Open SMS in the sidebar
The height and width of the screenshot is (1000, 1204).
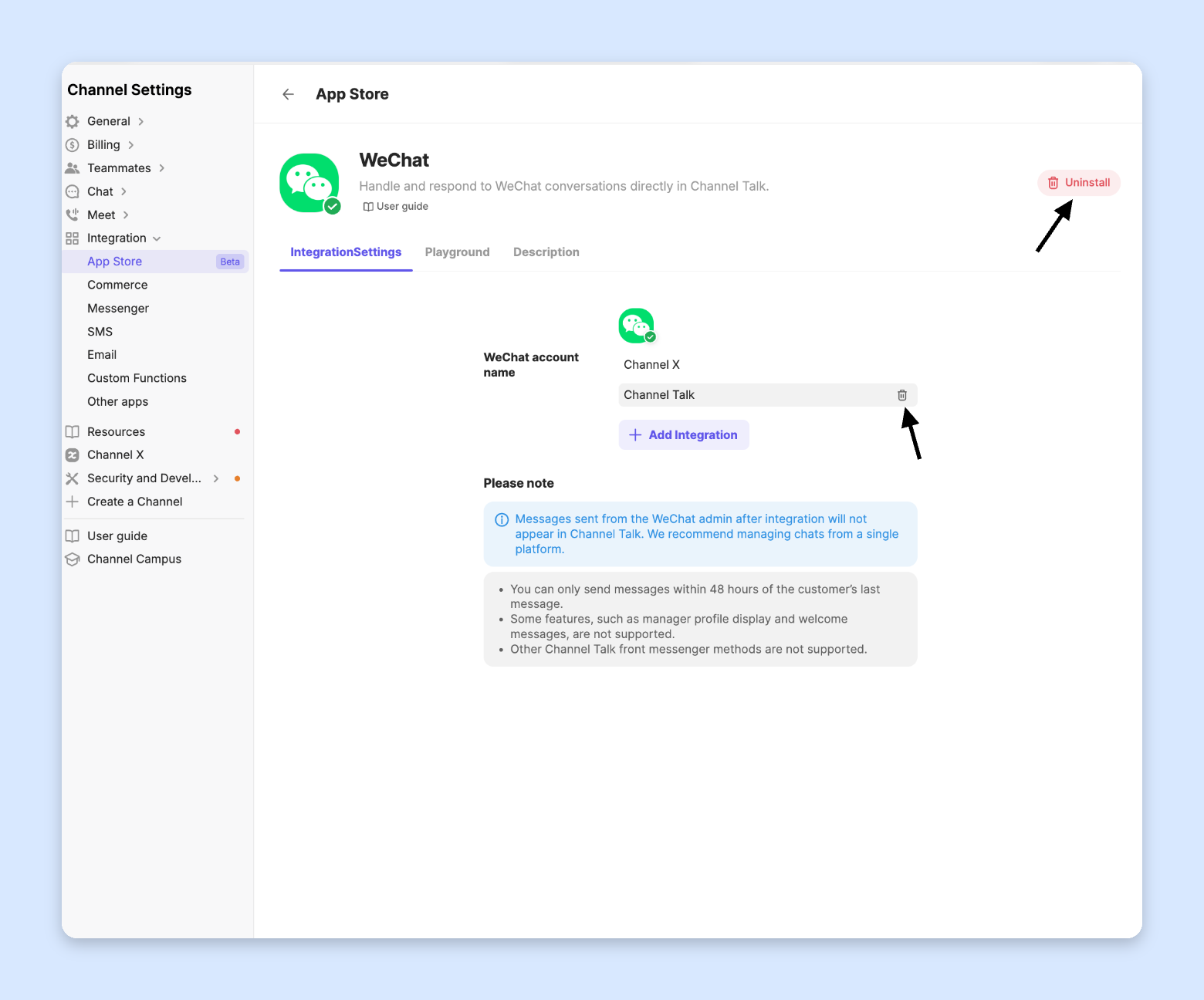(100, 332)
